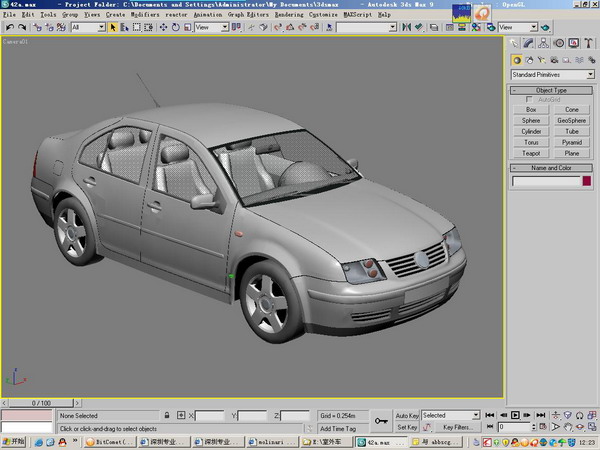The height and width of the screenshot is (450, 600).
Task: Click the Rectangular Selection Region icon
Action: click(x=137, y=27)
